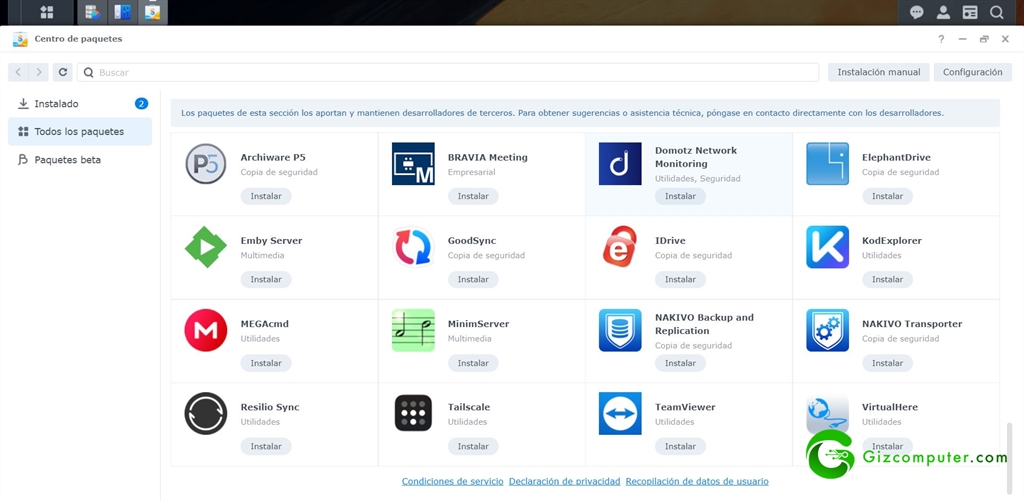Image resolution: width=1024 pixels, height=501 pixels.
Task: Select the Instalado sidebar item
Action: [x=80, y=103]
